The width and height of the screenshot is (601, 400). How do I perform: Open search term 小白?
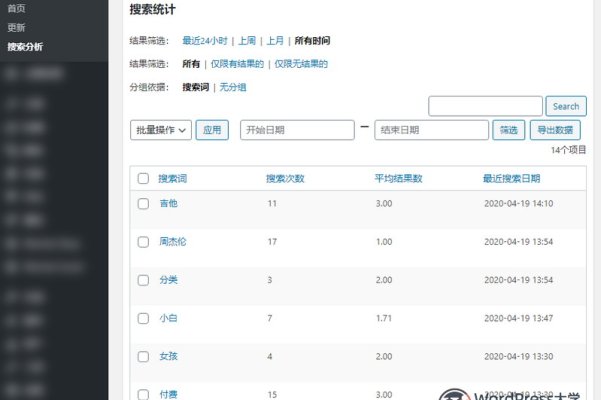click(x=168, y=318)
